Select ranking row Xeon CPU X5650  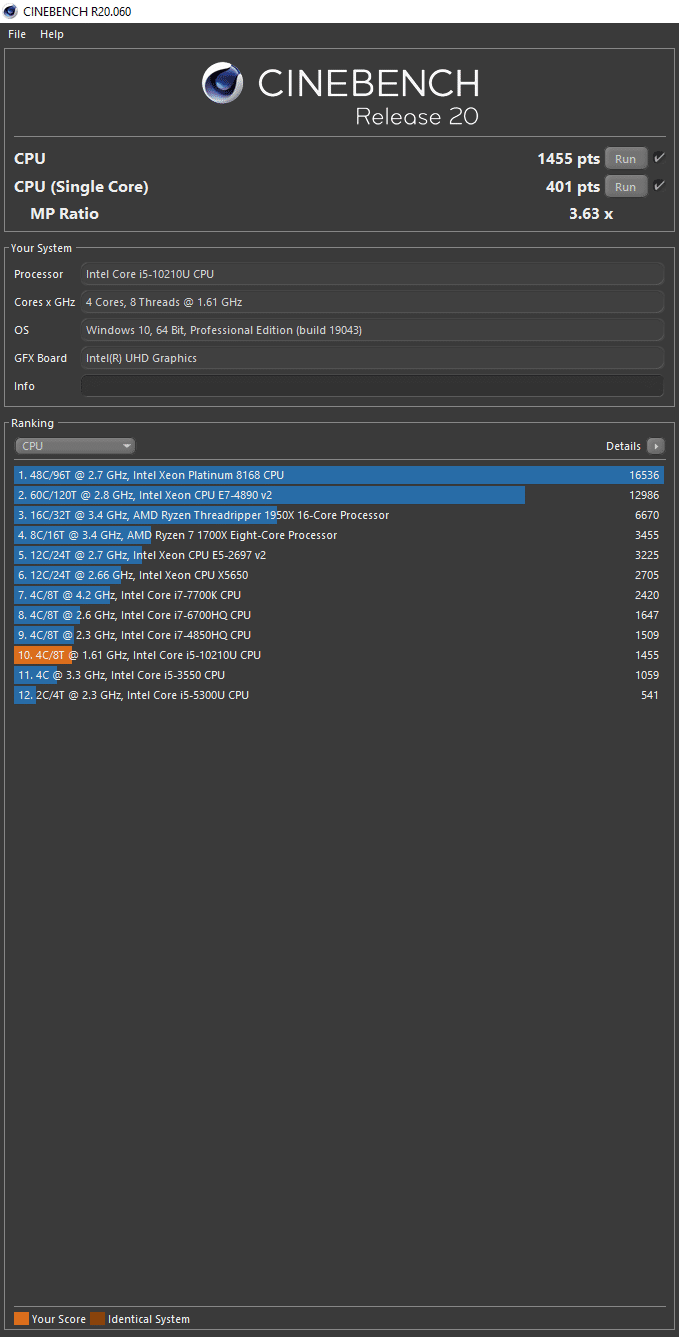(339, 575)
